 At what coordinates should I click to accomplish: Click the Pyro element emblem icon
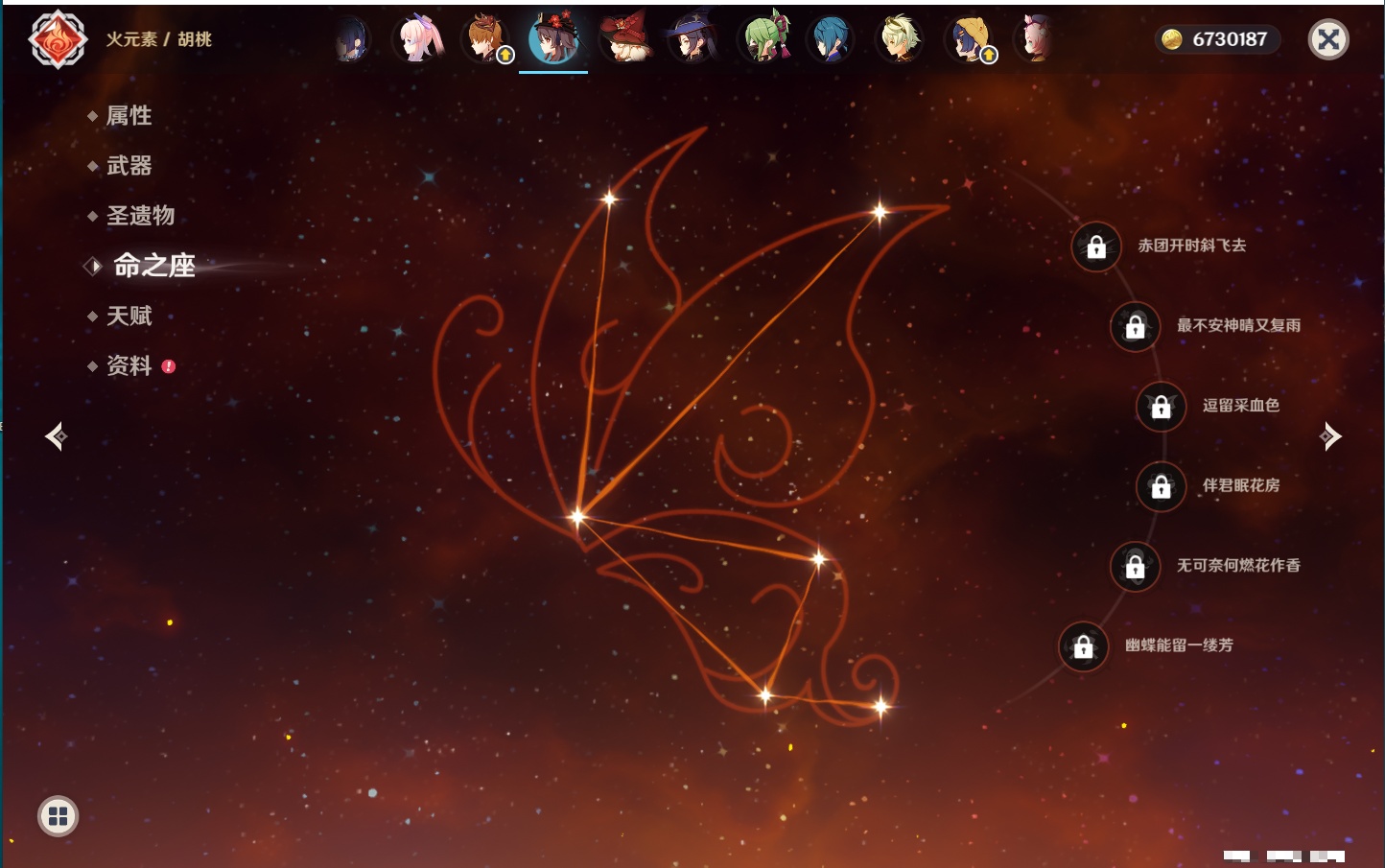(59, 39)
